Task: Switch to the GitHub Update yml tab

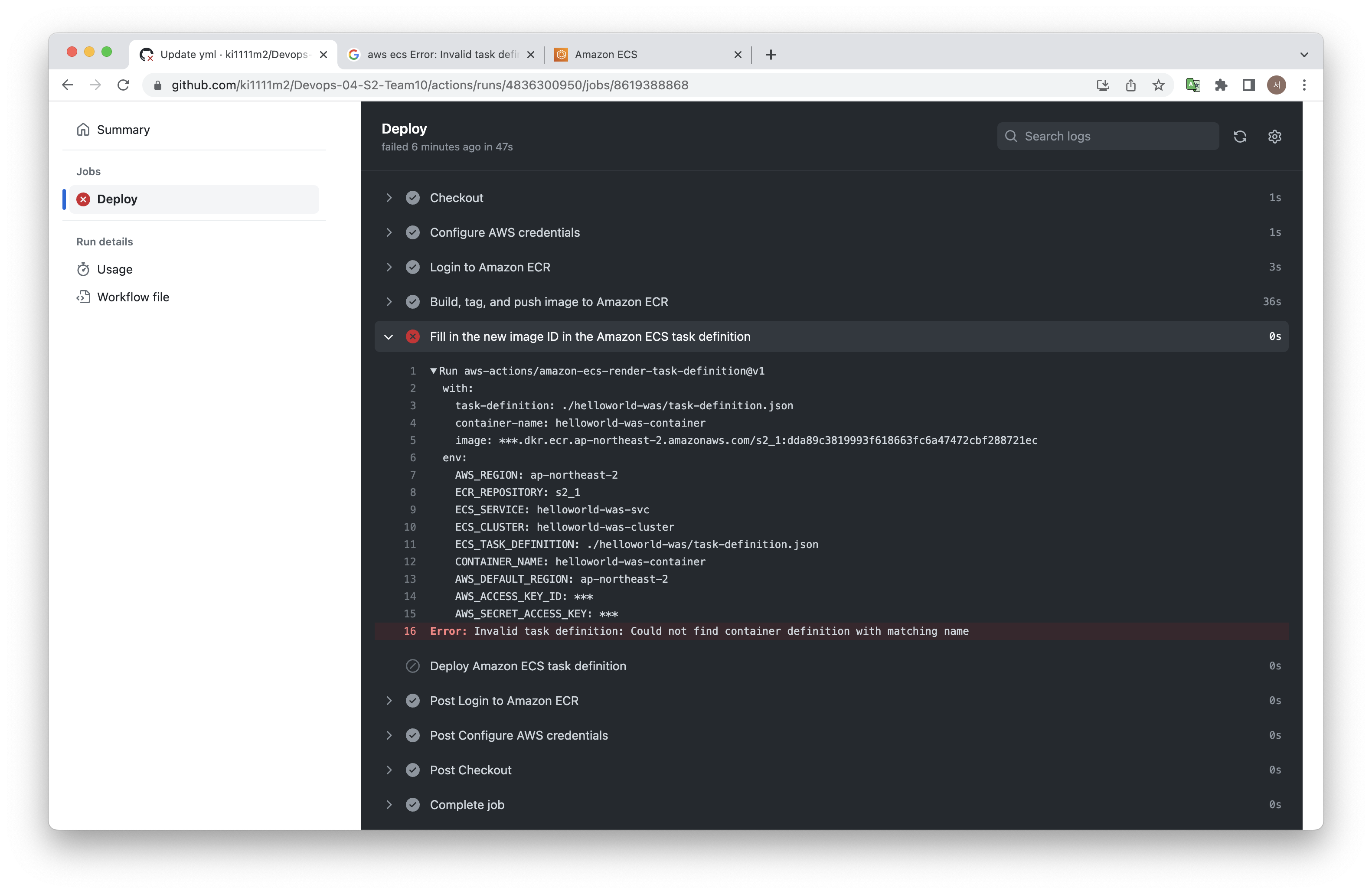Action: 233,55
